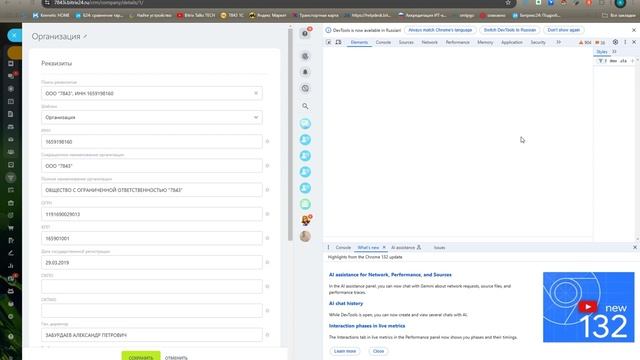Toggle the :hov element state button

(x=613, y=61)
